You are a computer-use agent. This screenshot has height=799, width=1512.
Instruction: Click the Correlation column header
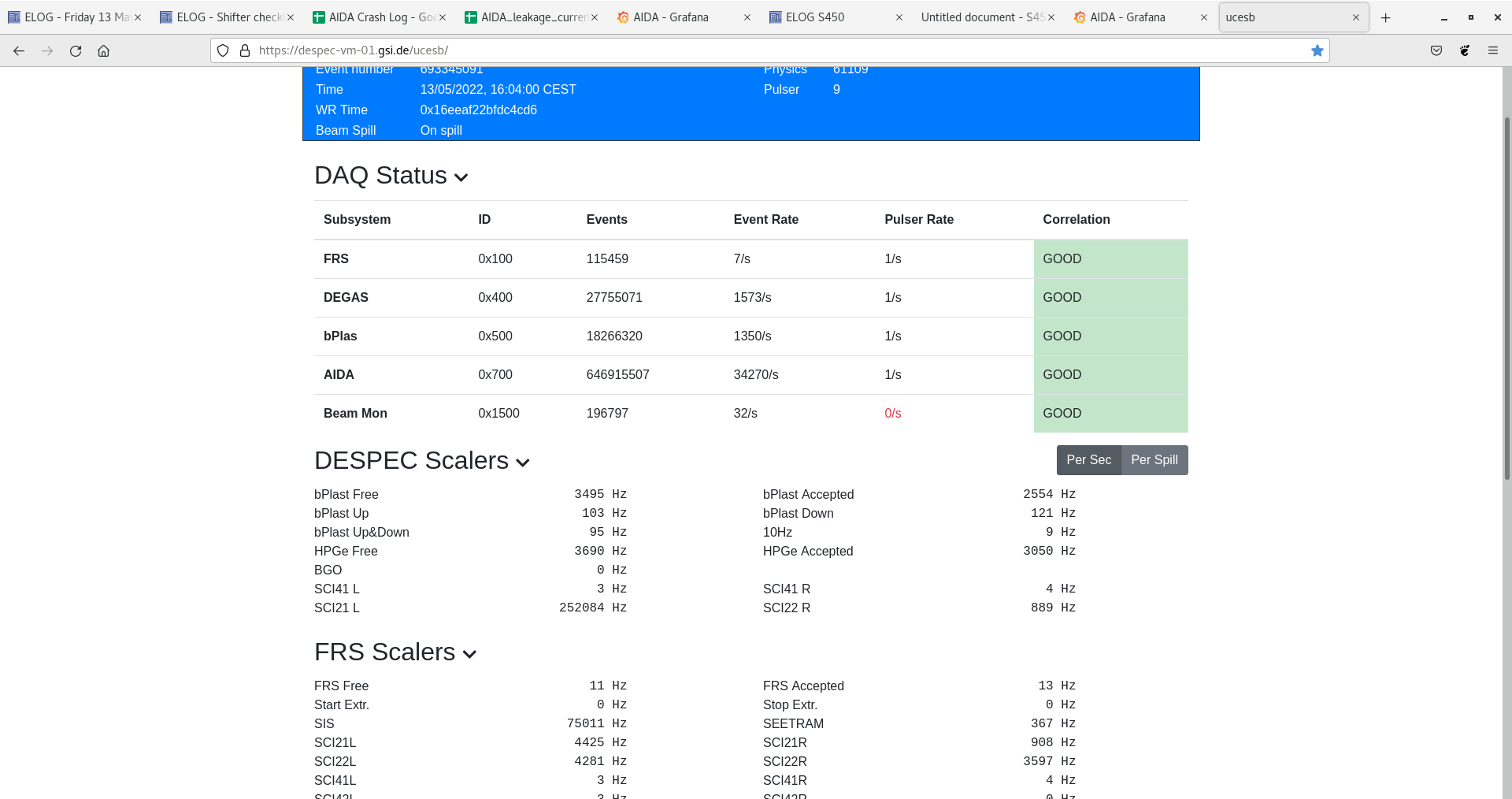click(x=1077, y=220)
